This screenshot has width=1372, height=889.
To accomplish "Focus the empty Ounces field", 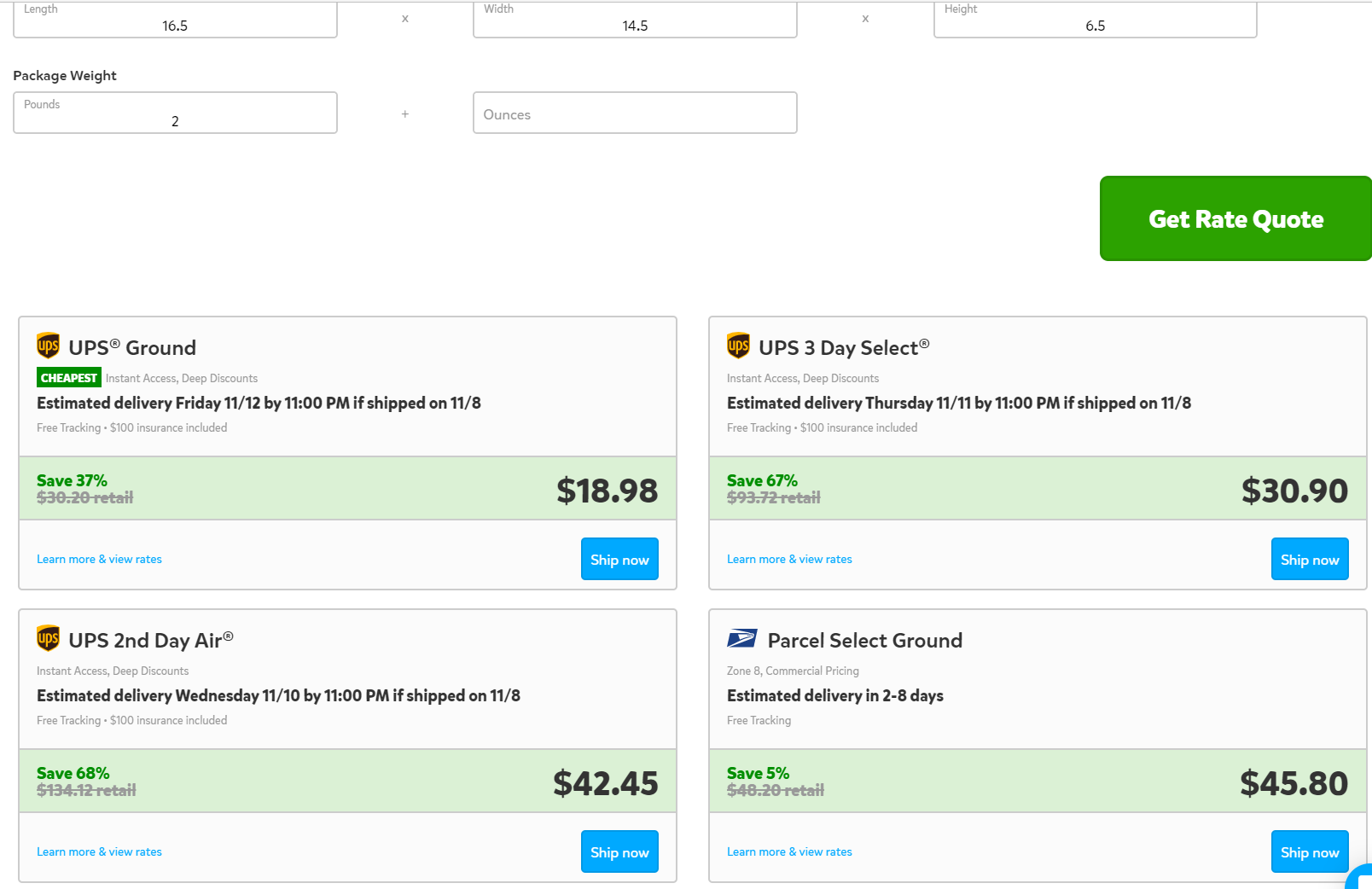I will pos(635,113).
